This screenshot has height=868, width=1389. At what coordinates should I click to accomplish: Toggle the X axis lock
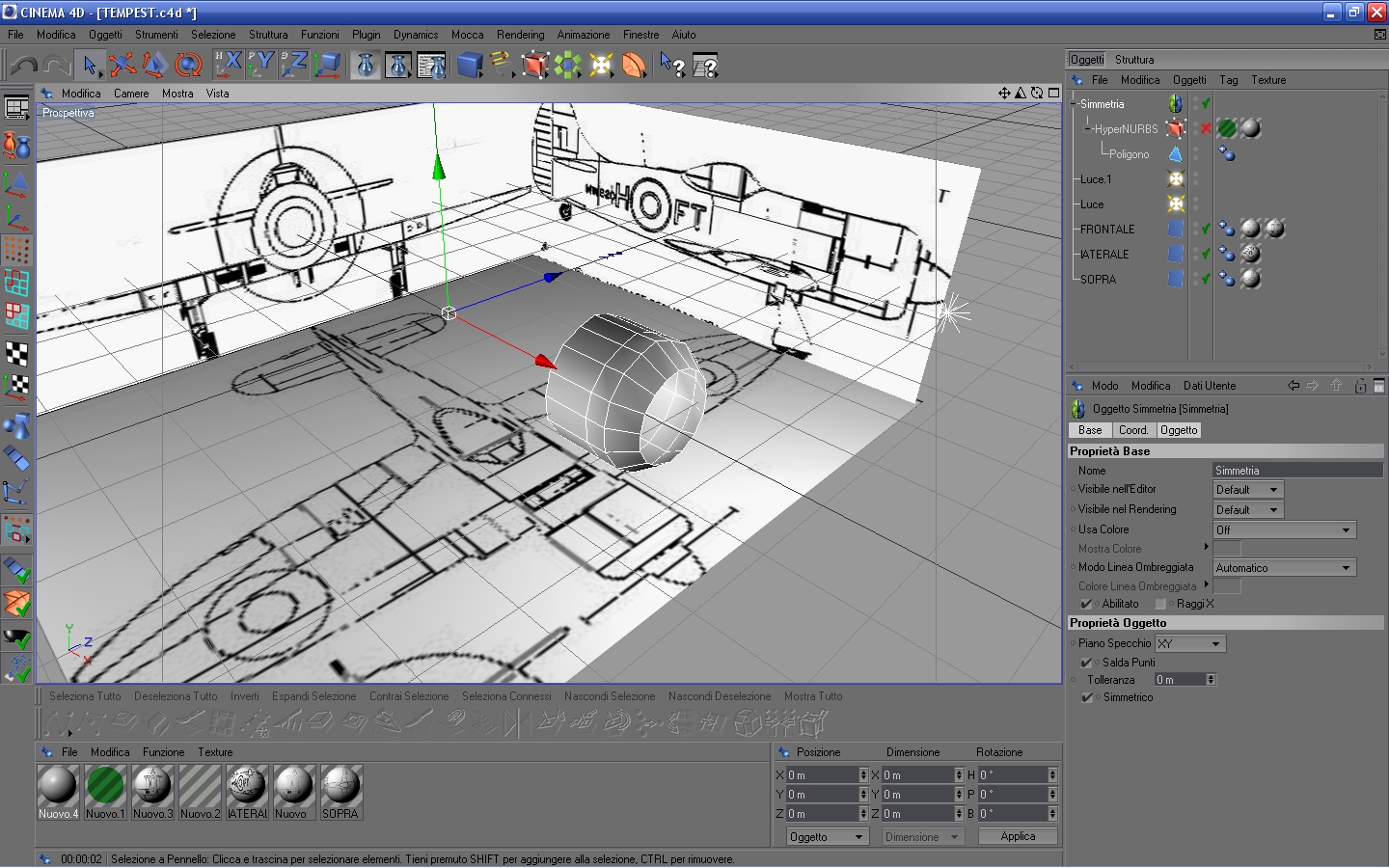[x=228, y=65]
